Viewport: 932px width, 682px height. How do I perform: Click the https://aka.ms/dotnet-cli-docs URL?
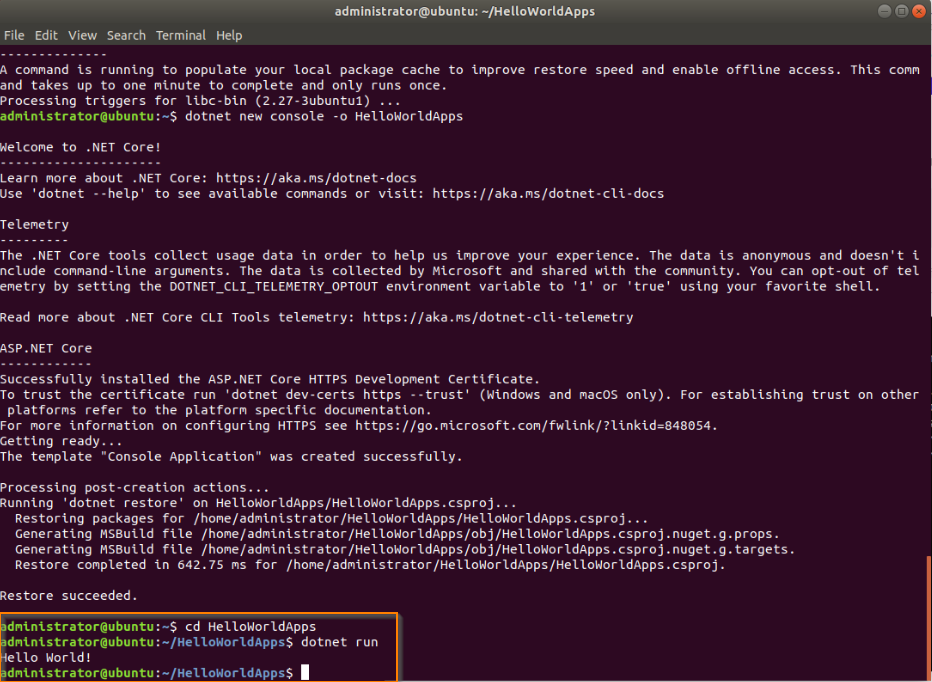coord(548,194)
